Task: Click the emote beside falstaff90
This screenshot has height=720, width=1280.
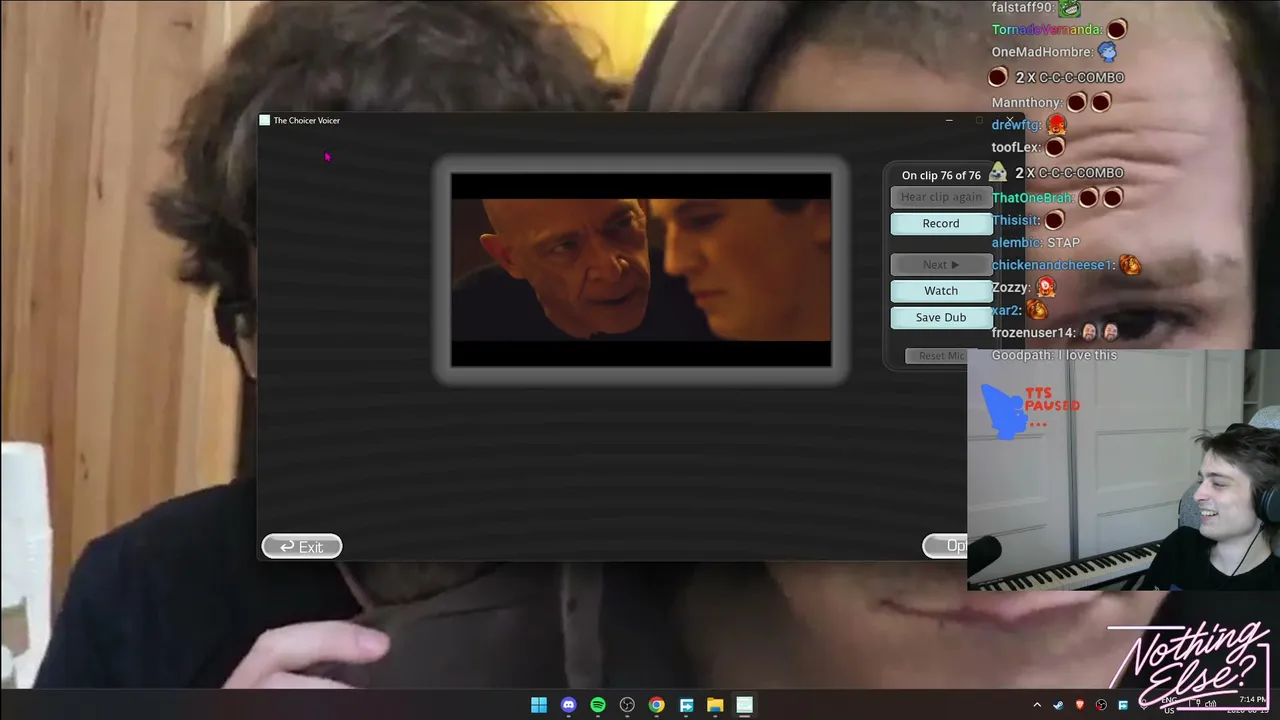Action: click(1070, 8)
